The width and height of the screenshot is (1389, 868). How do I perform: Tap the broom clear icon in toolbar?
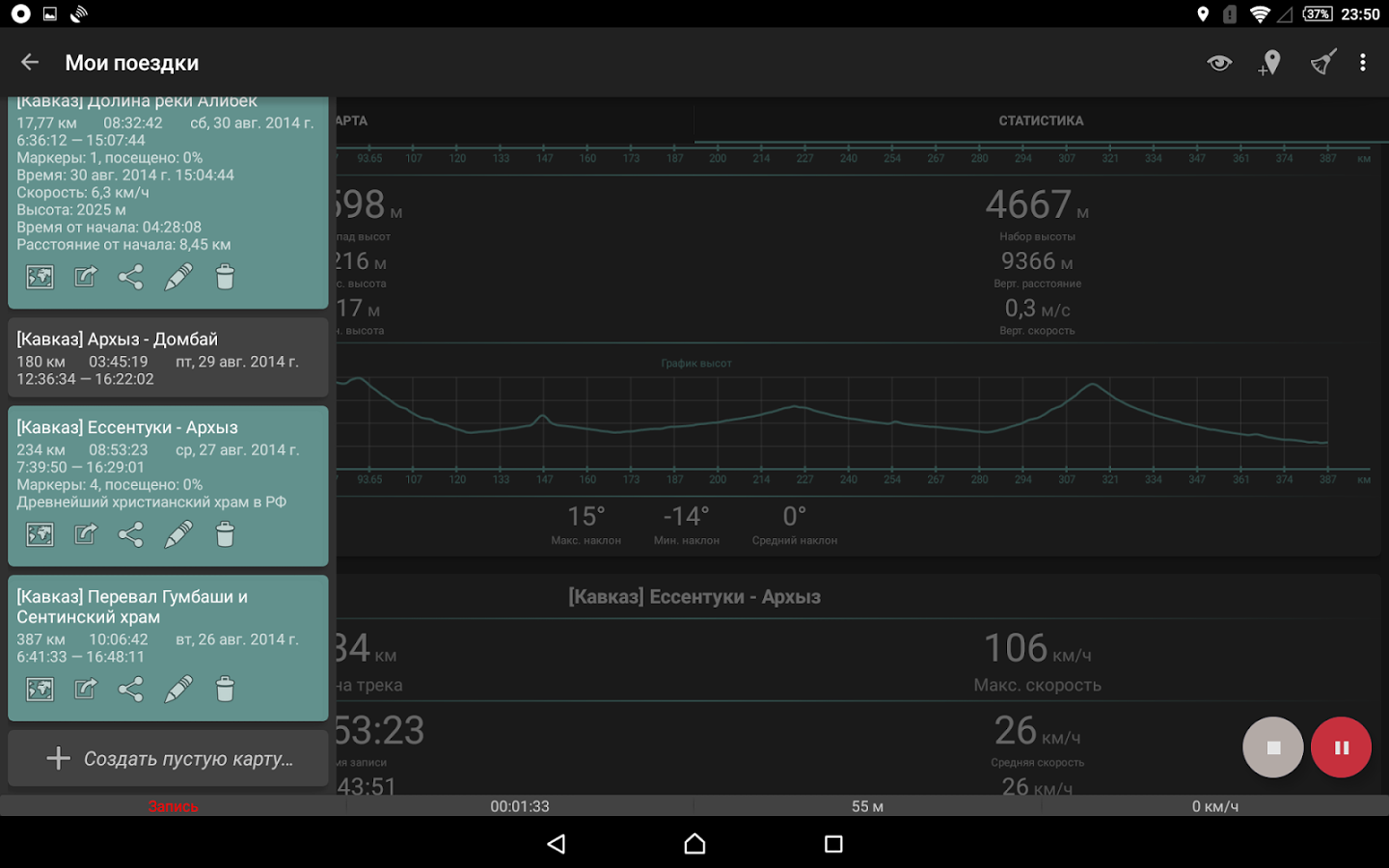tap(1323, 63)
